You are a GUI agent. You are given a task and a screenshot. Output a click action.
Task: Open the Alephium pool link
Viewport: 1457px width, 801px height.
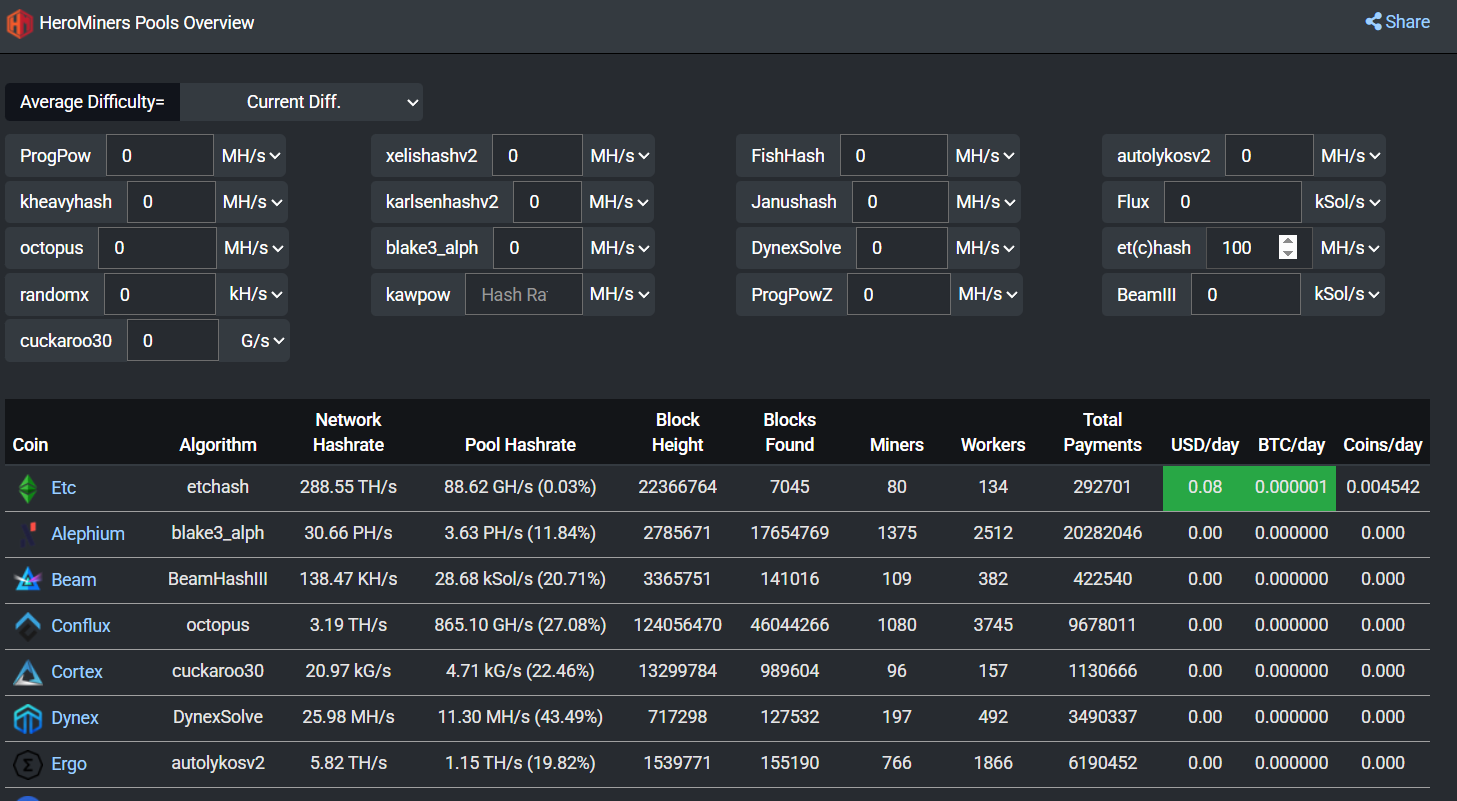point(88,534)
